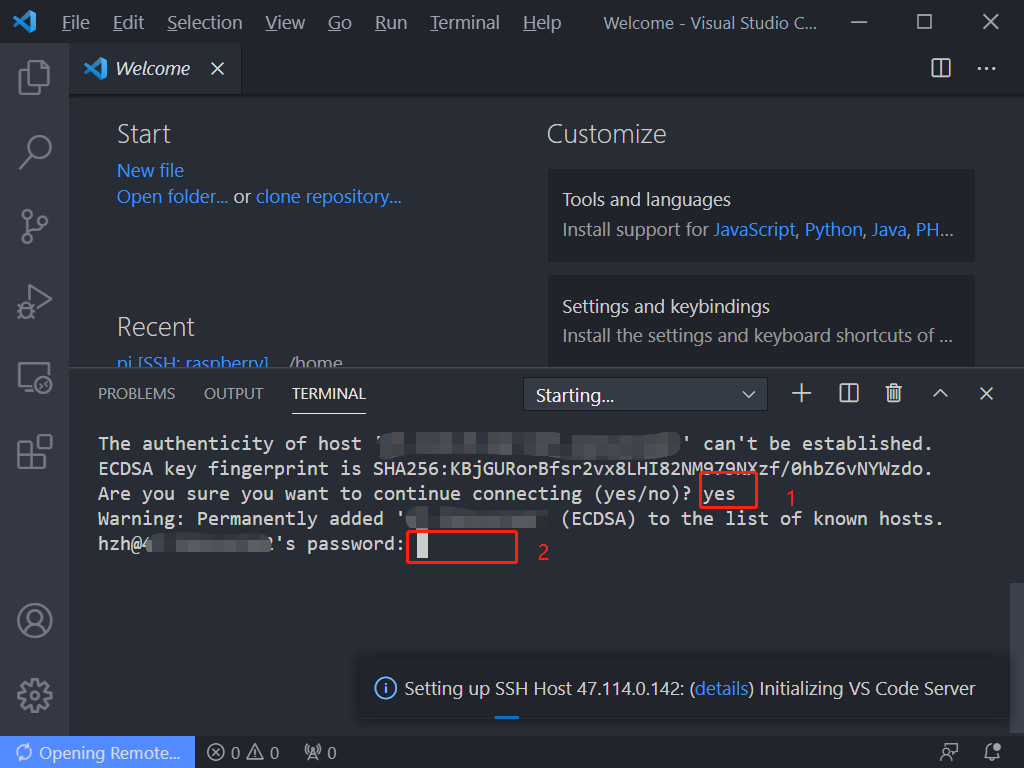This screenshot has width=1024, height=768.
Task: Open feedback icon in status bar
Action: (x=949, y=753)
